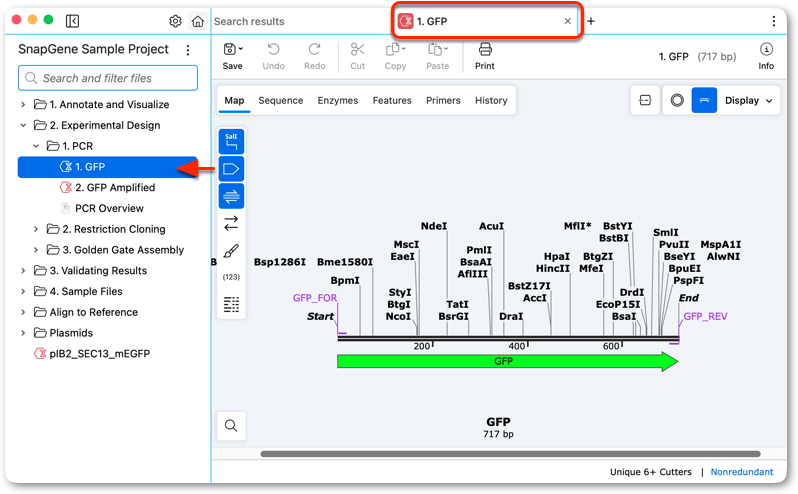The height and width of the screenshot is (494, 798).
Task: Switch to linear map view
Action: point(704,100)
